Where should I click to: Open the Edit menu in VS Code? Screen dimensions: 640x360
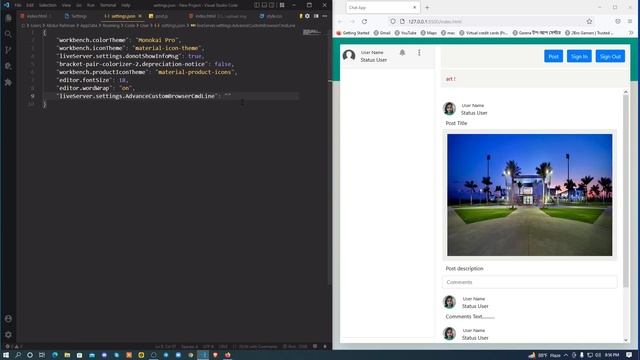coord(30,5)
